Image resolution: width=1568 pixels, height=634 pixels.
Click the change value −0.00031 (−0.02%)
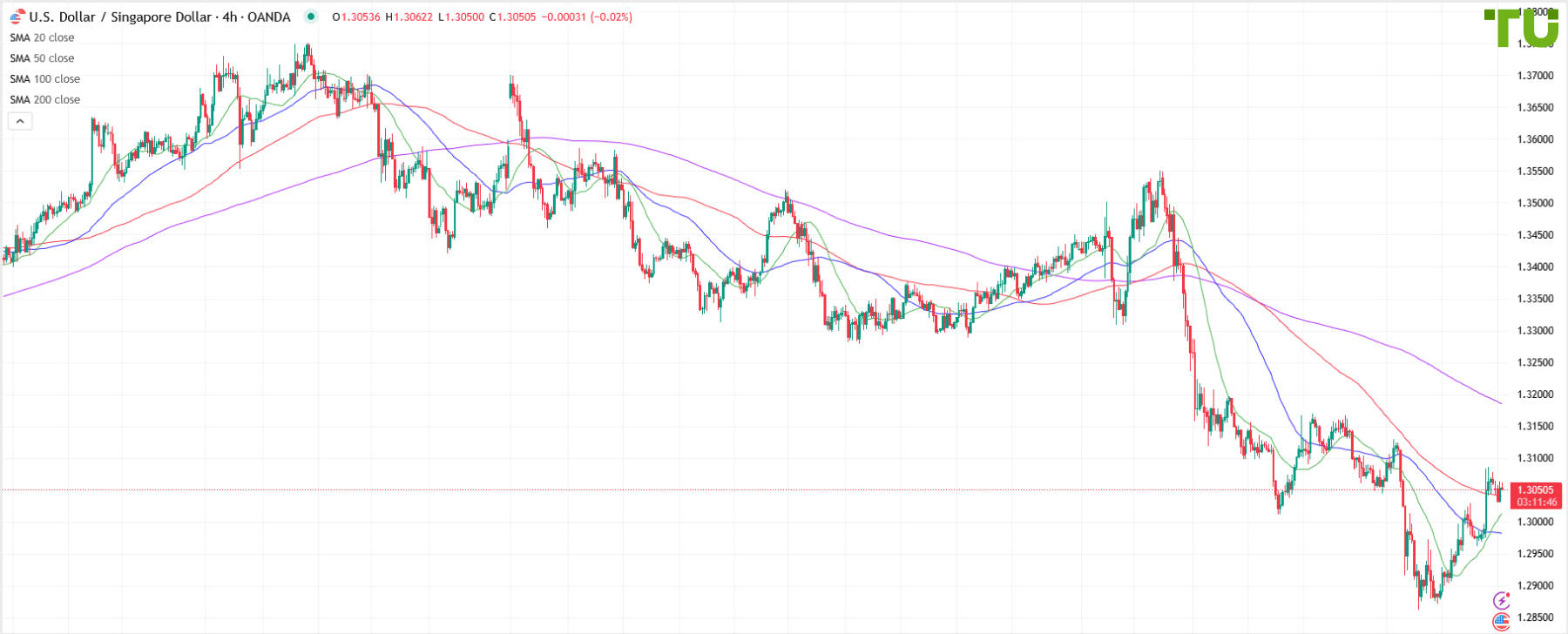[x=587, y=17]
